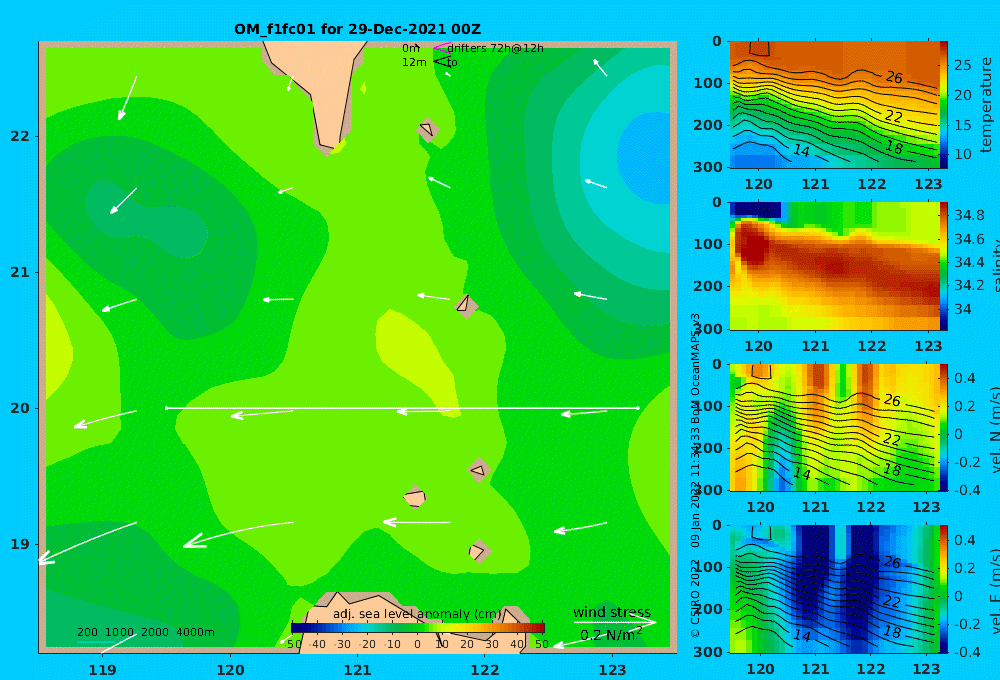The image size is (1000, 680).
Task: Click the southern Taiwan landmass on the map
Action: pos(323,89)
